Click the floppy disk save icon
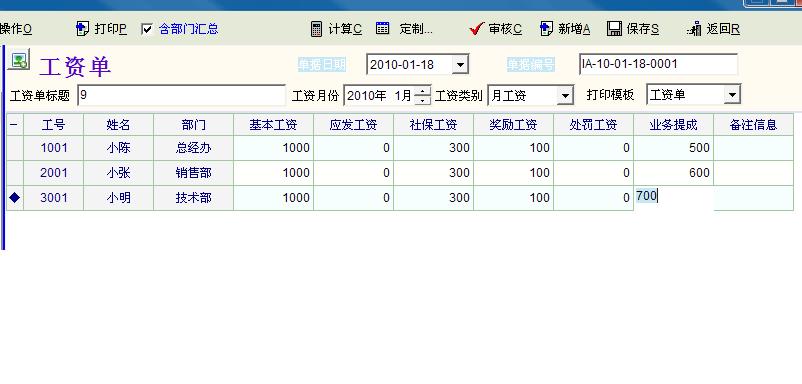Image resolution: width=802 pixels, height=384 pixels. click(x=614, y=29)
